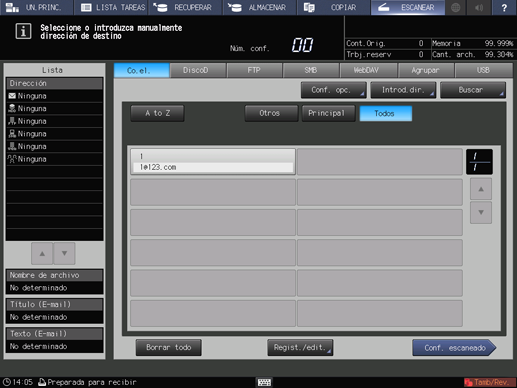Viewport: 517px width, 388px height.
Task: Switch to the Agrupar tab
Action: click(x=426, y=70)
